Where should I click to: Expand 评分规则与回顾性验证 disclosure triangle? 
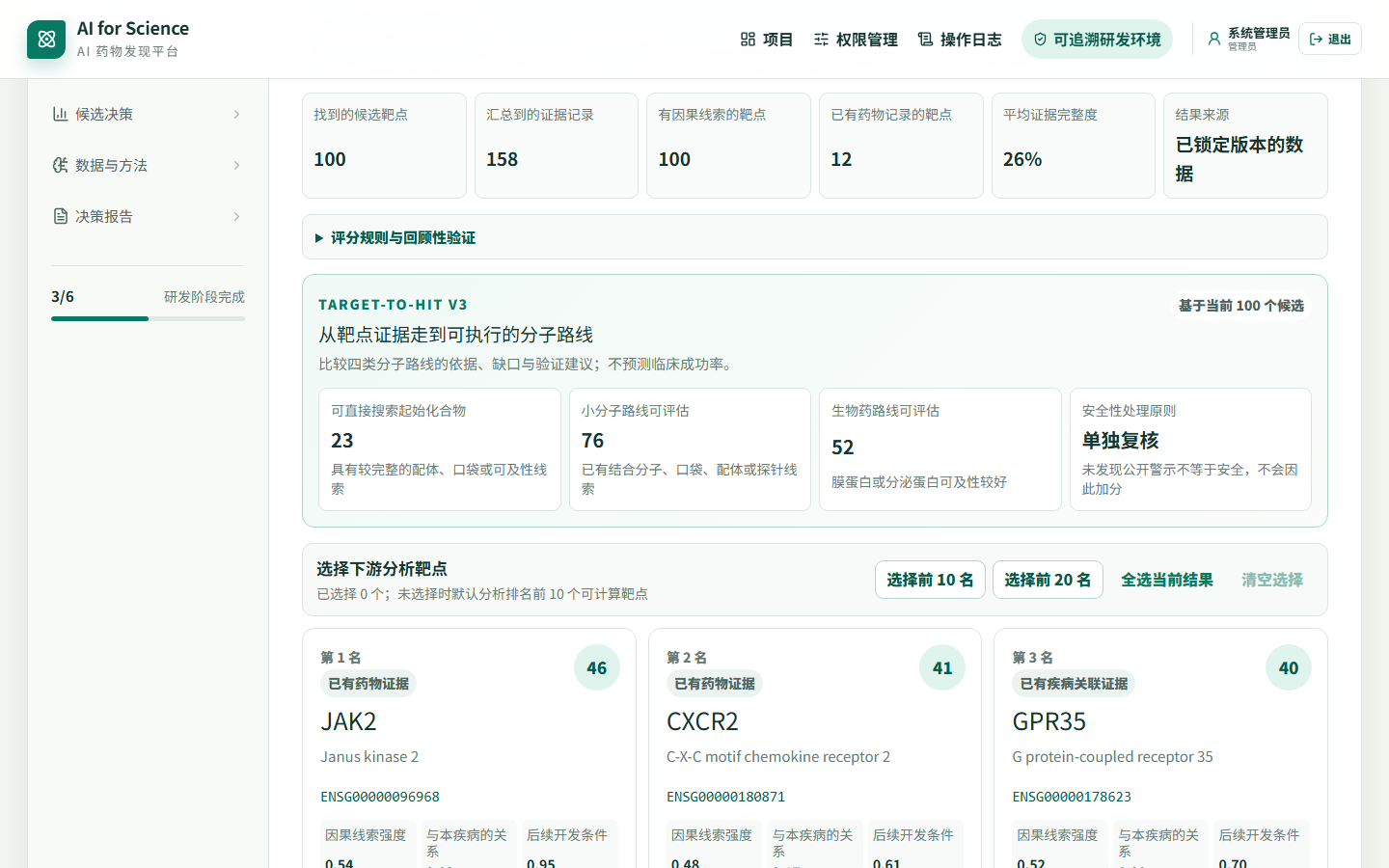[x=319, y=238]
